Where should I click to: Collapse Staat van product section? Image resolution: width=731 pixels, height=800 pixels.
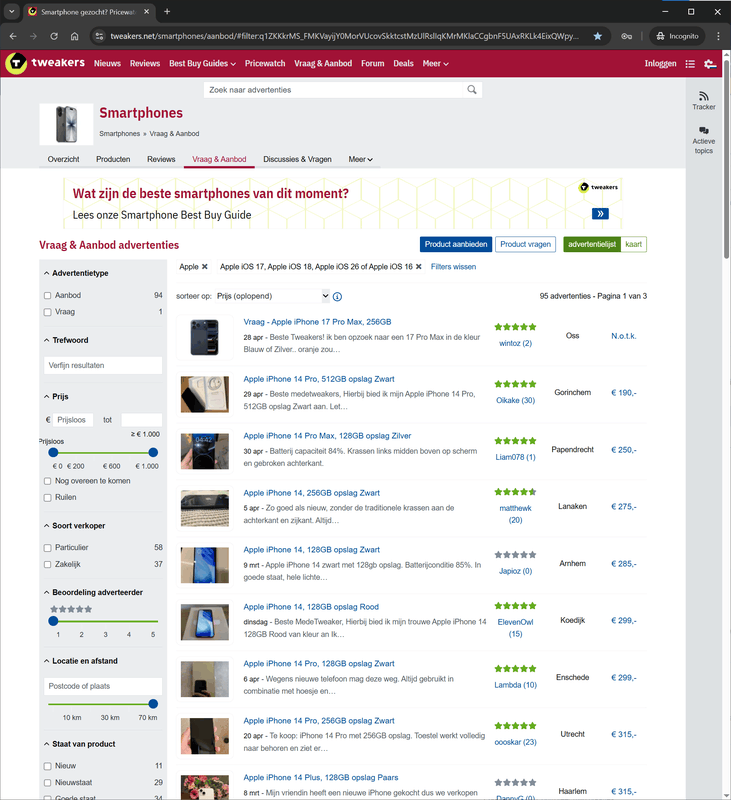80,744
